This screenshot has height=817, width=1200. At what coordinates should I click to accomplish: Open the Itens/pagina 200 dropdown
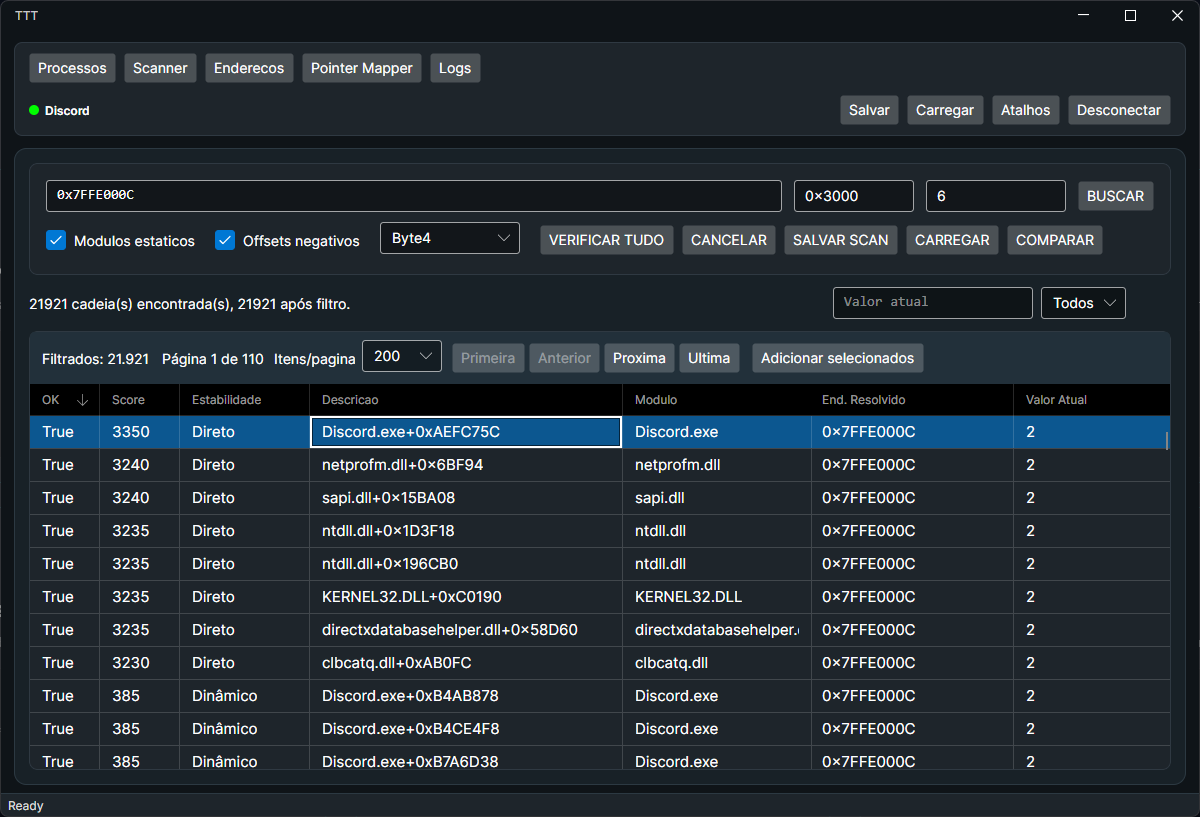tap(401, 356)
